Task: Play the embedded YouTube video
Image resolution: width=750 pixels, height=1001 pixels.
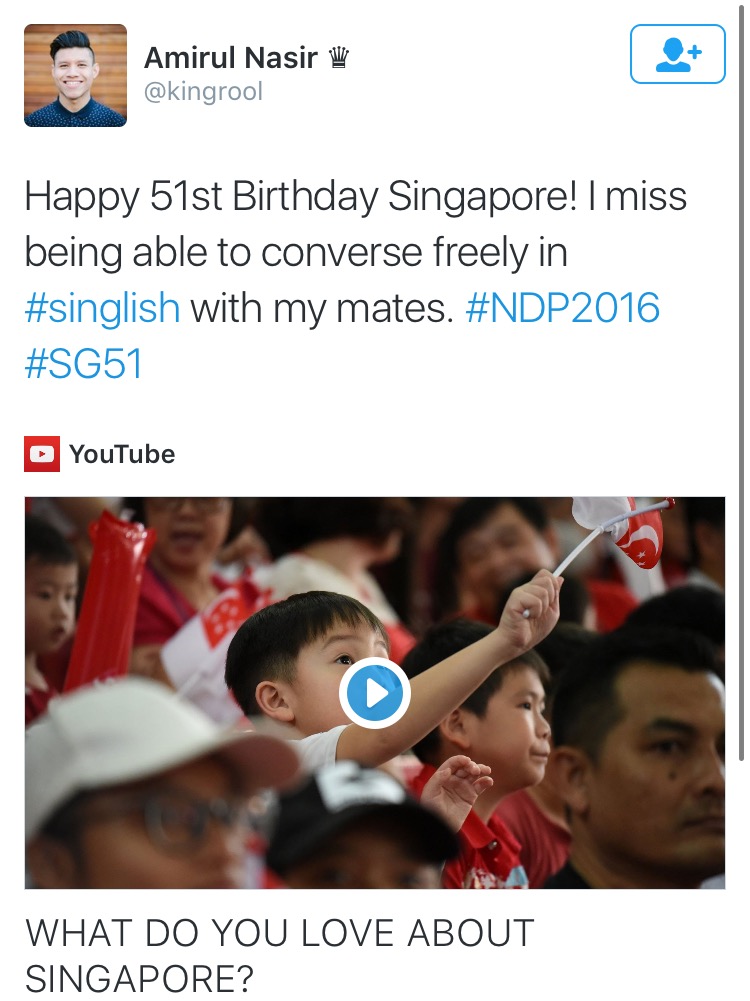Action: 375,693
